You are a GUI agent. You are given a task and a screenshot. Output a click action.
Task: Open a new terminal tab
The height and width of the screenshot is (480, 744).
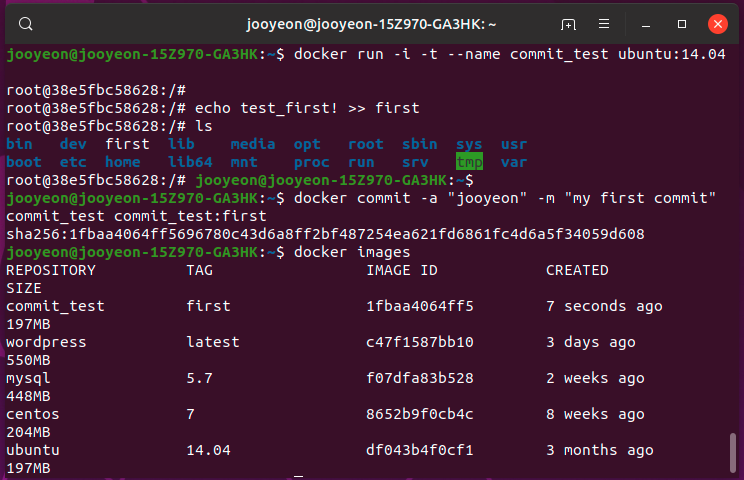click(568, 24)
